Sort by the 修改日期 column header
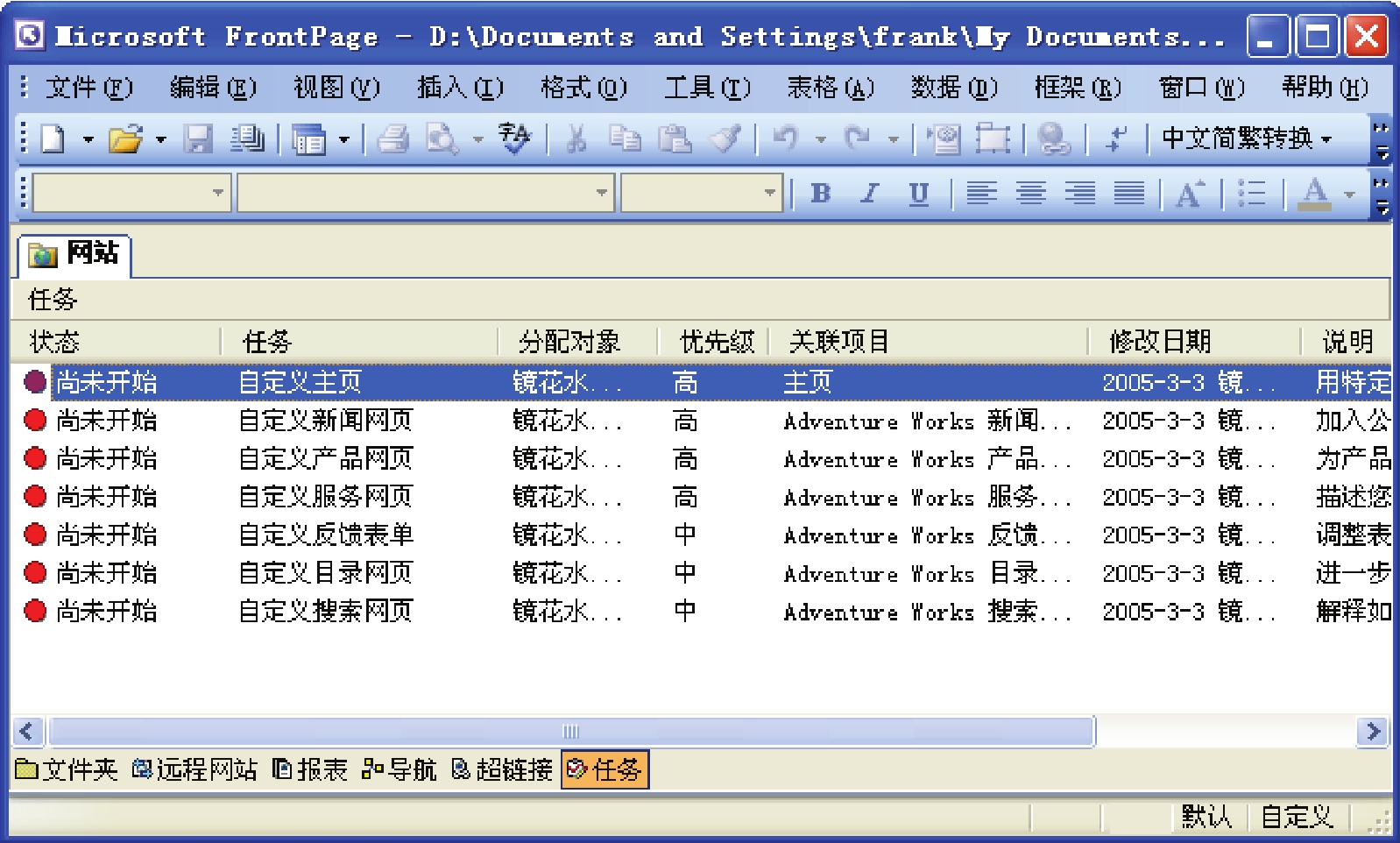The height and width of the screenshot is (843, 1400). click(1194, 342)
